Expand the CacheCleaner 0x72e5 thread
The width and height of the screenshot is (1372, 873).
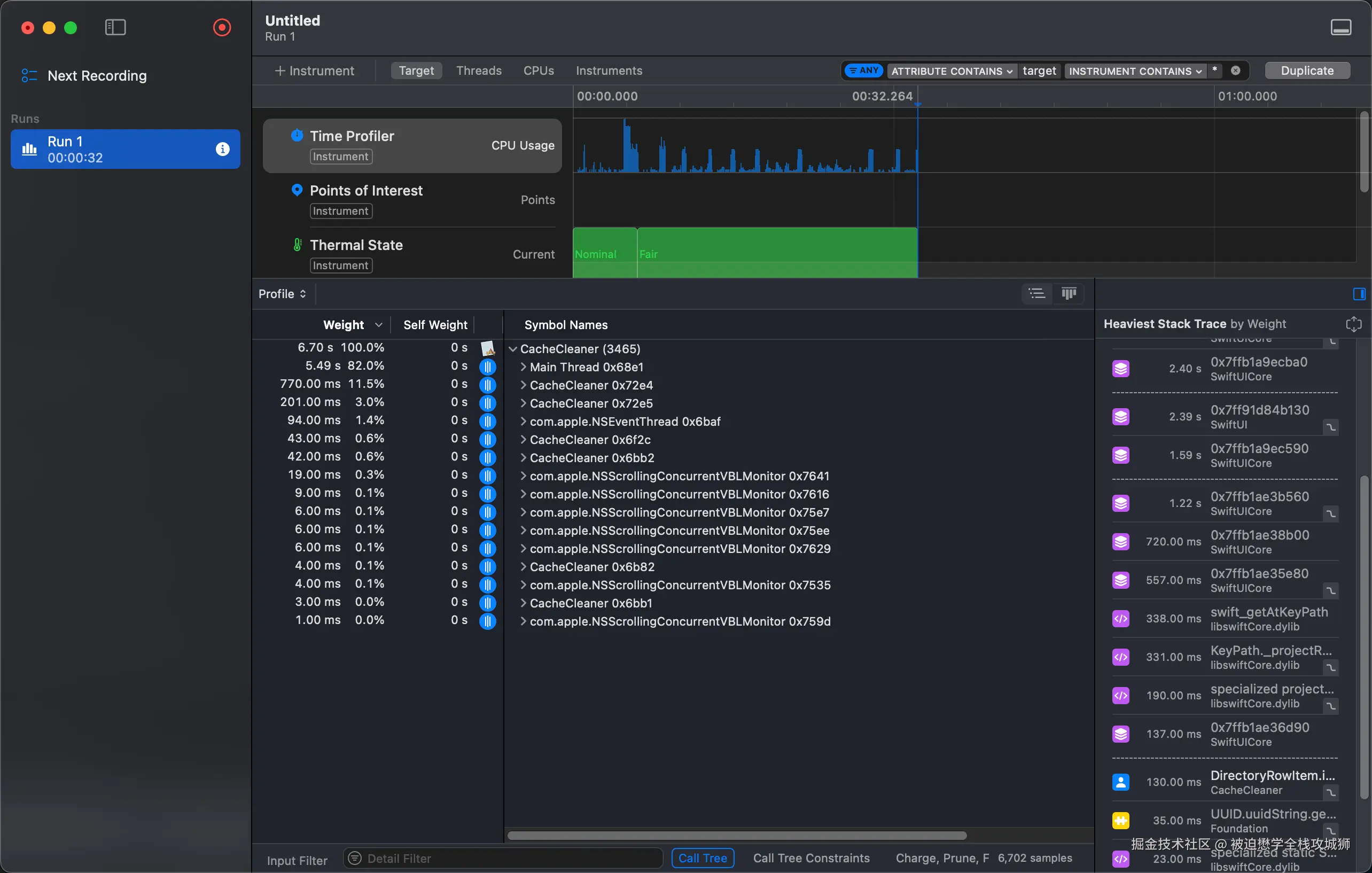pos(523,403)
